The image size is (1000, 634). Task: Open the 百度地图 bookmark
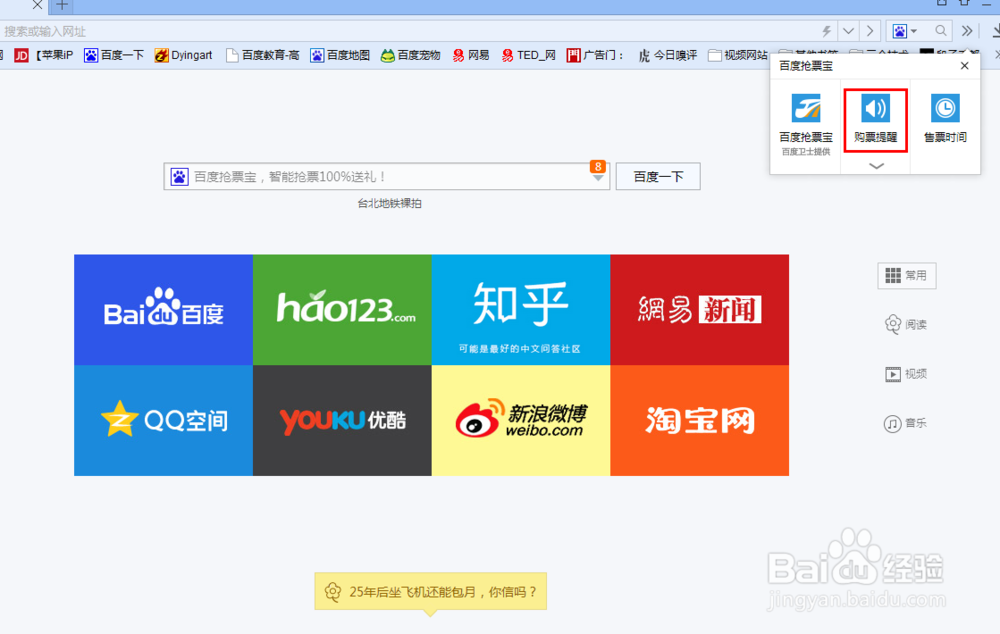[340, 55]
